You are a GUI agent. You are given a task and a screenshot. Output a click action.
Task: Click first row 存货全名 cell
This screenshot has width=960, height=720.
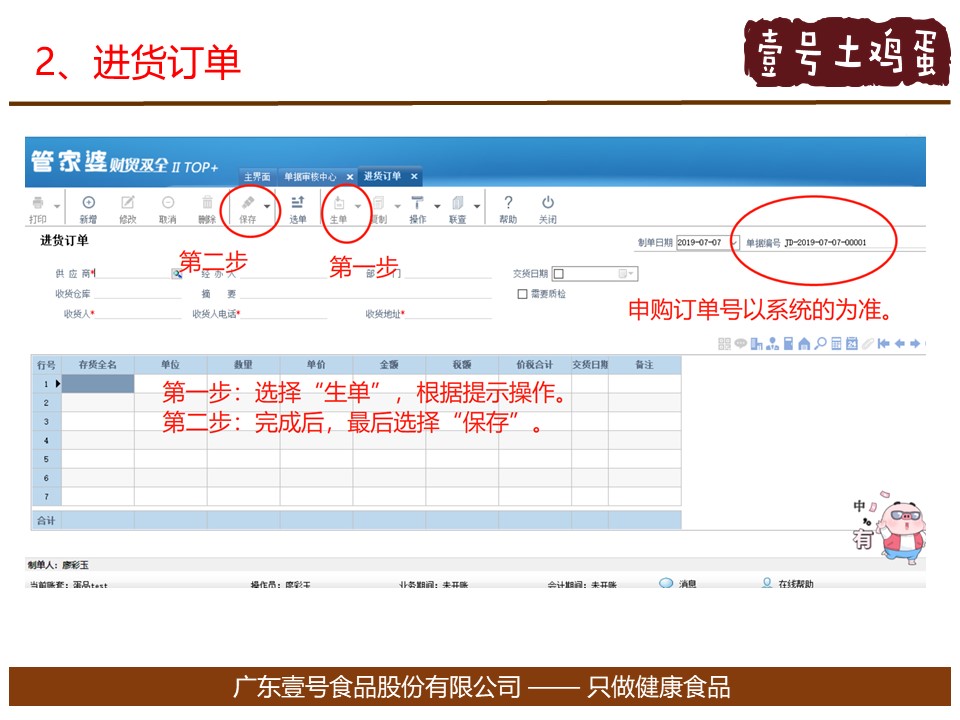pyautogui.click(x=98, y=383)
